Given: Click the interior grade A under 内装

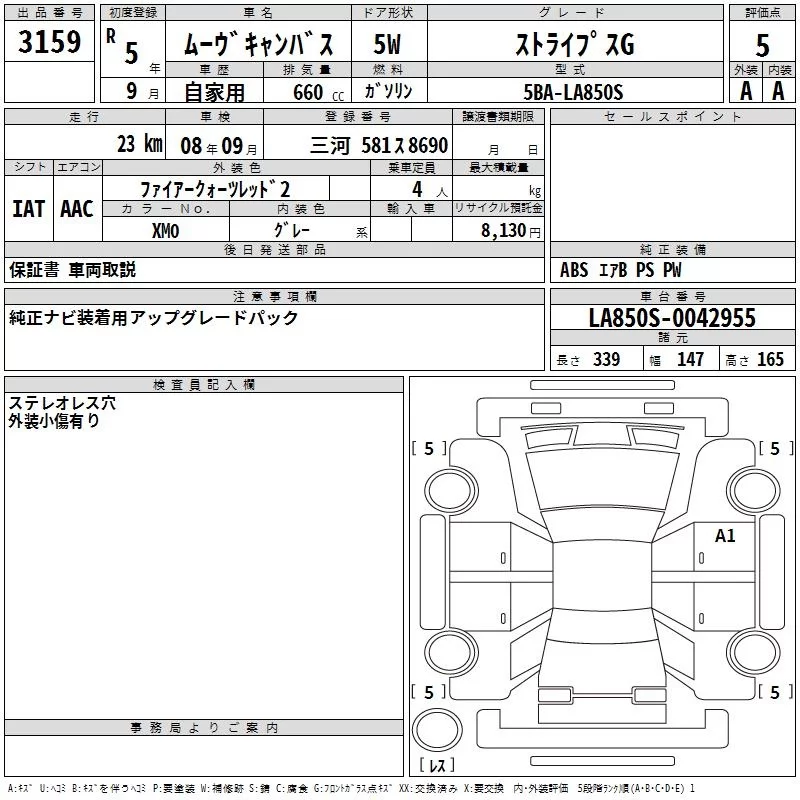Looking at the screenshot, I should point(778,91).
